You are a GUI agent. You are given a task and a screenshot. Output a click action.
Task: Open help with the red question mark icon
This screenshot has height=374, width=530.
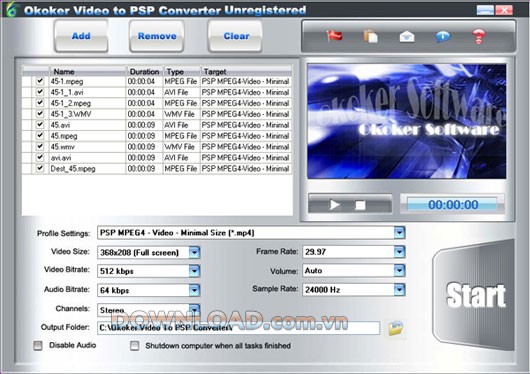479,37
